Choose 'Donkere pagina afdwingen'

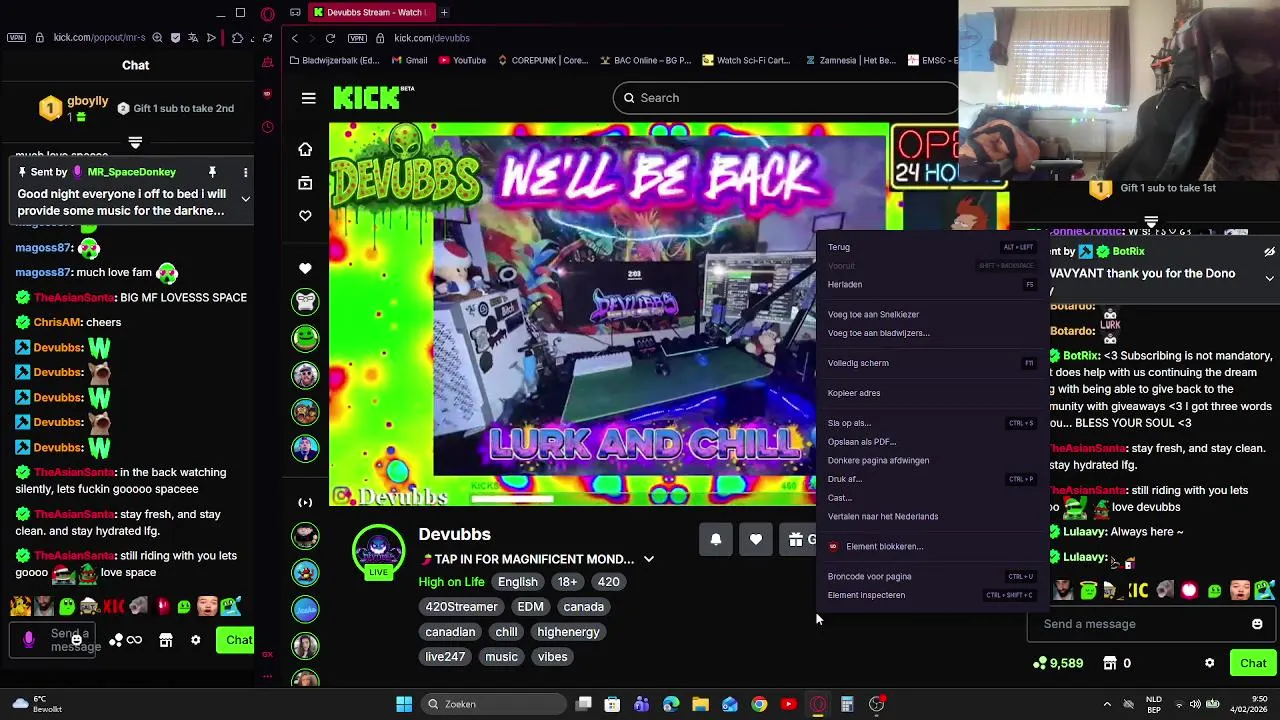point(930,460)
